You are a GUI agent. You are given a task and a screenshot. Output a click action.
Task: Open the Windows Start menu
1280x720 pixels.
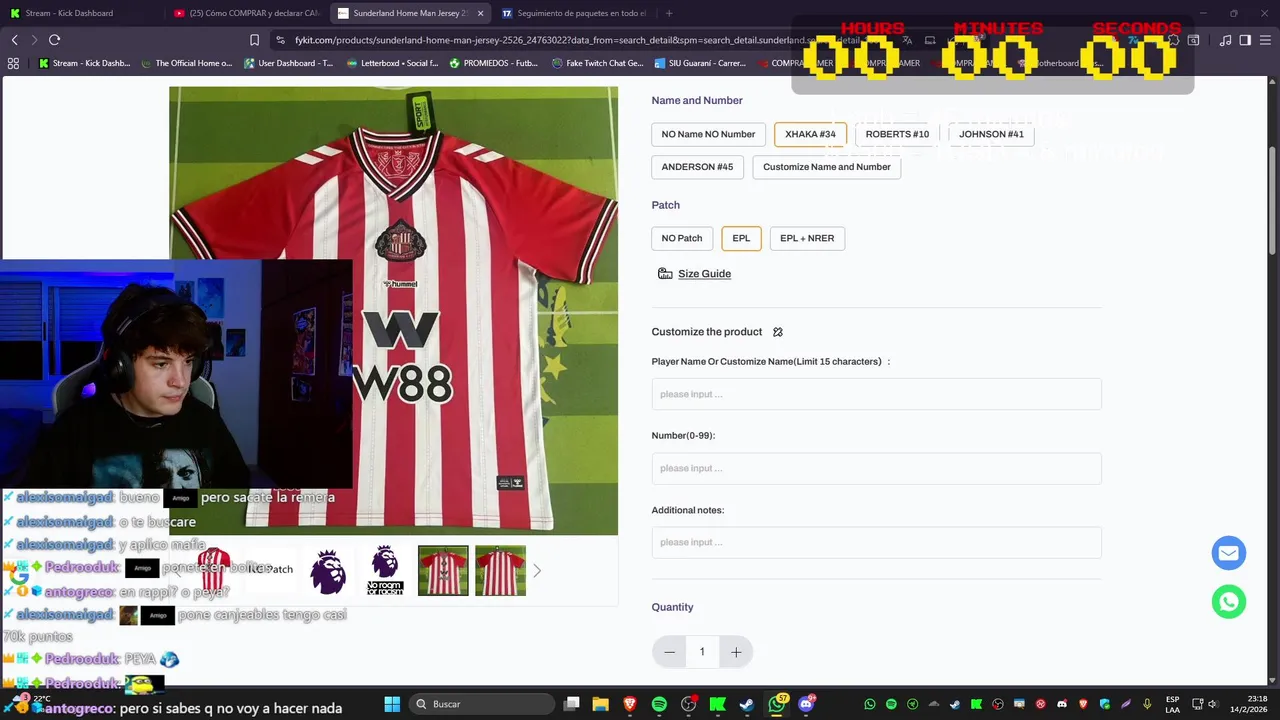pos(392,704)
